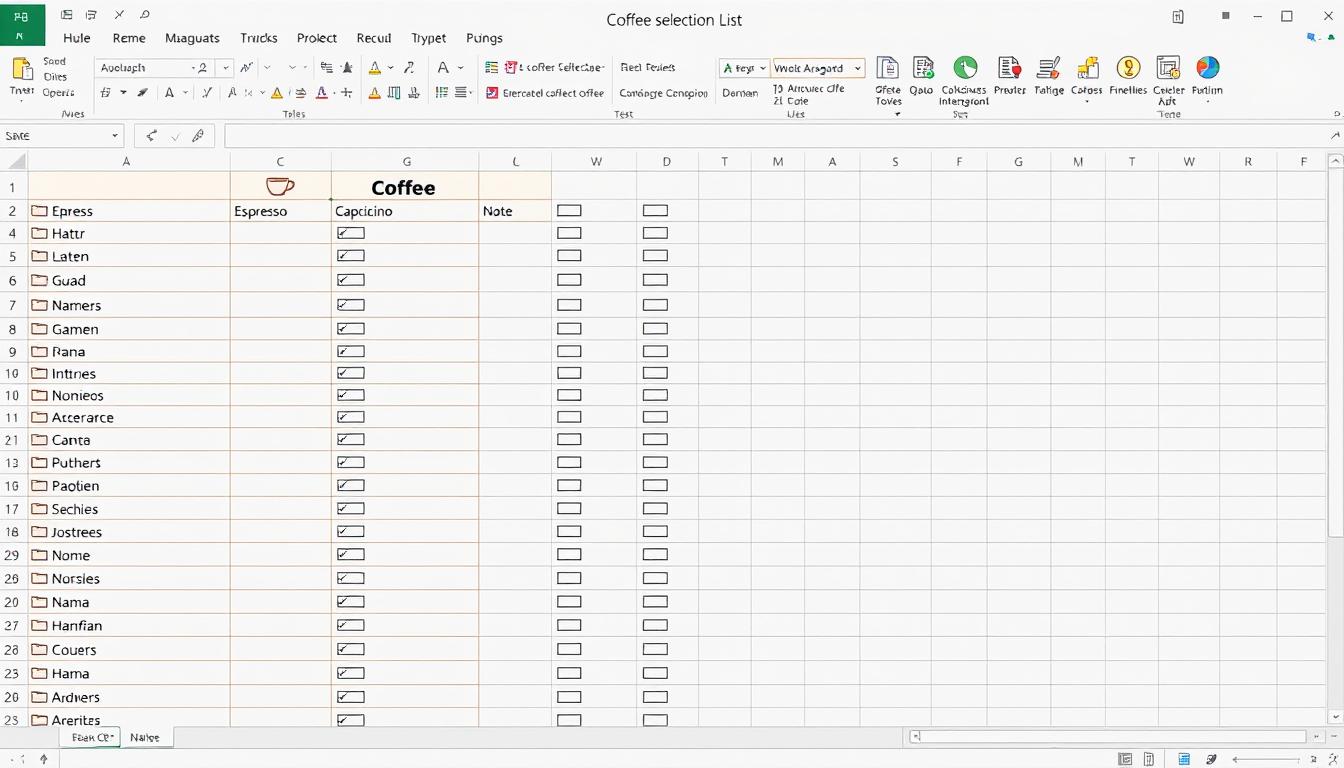Check column W checkbox in Couers row
Screen dimensions: 1344x768
(x=569, y=649)
